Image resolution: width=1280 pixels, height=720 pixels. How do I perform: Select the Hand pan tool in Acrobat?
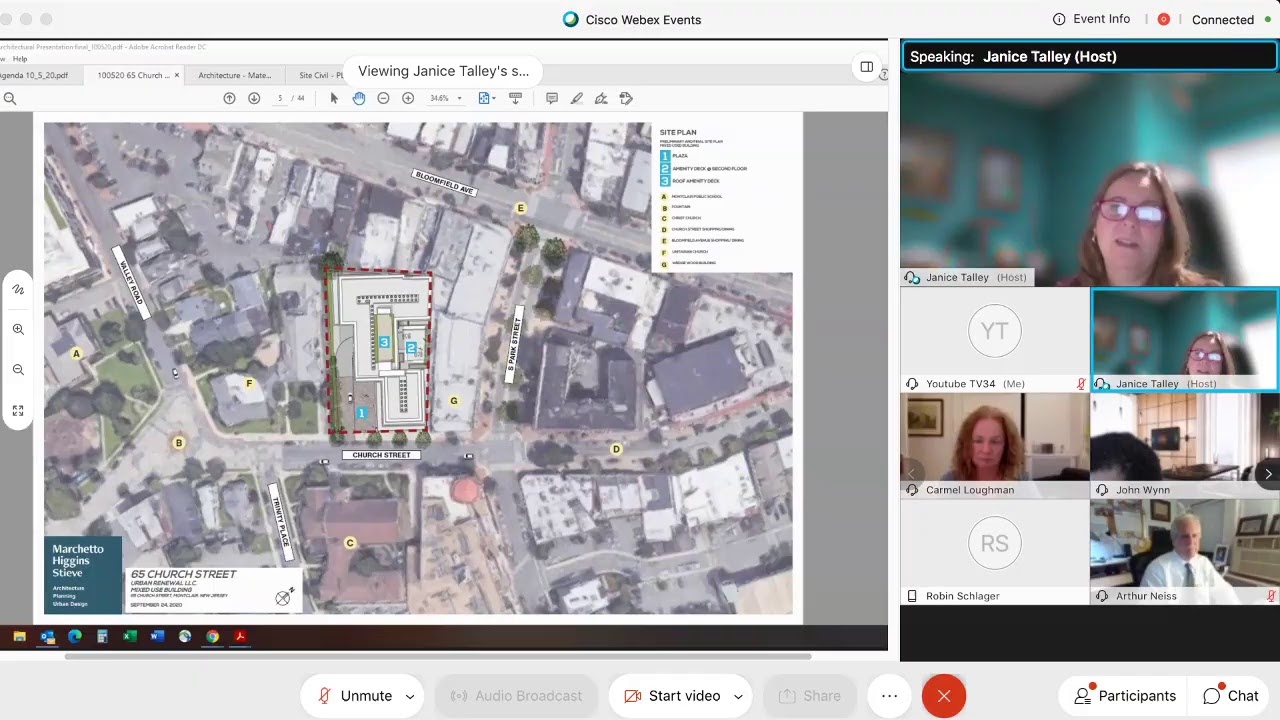tap(359, 98)
